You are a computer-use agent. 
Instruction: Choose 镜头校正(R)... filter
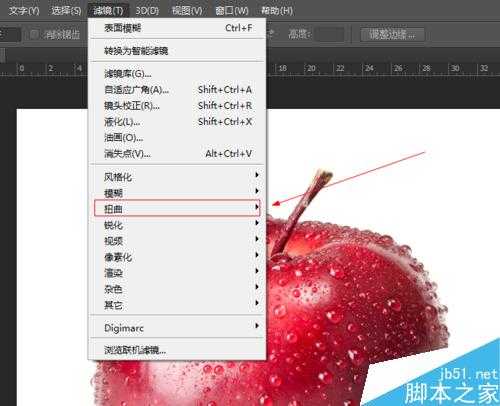click(x=177, y=106)
